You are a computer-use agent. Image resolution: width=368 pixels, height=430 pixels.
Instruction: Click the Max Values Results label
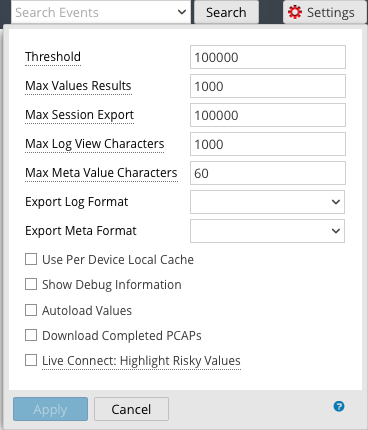[x=78, y=86]
